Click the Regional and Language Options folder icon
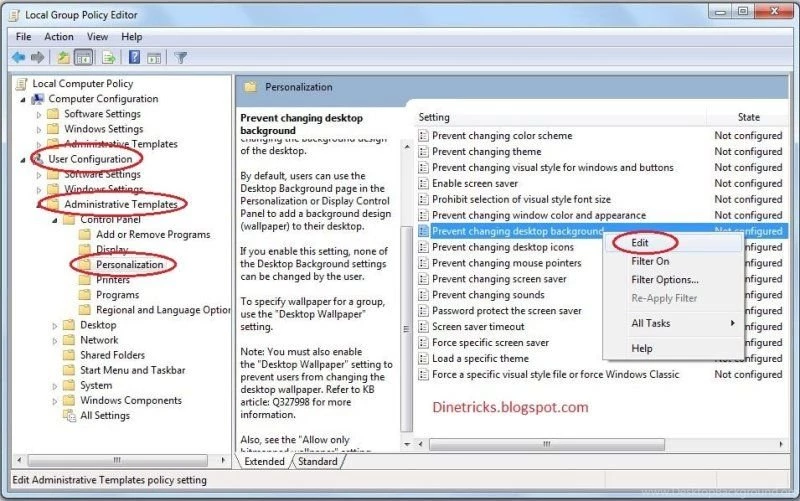 point(85,310)
